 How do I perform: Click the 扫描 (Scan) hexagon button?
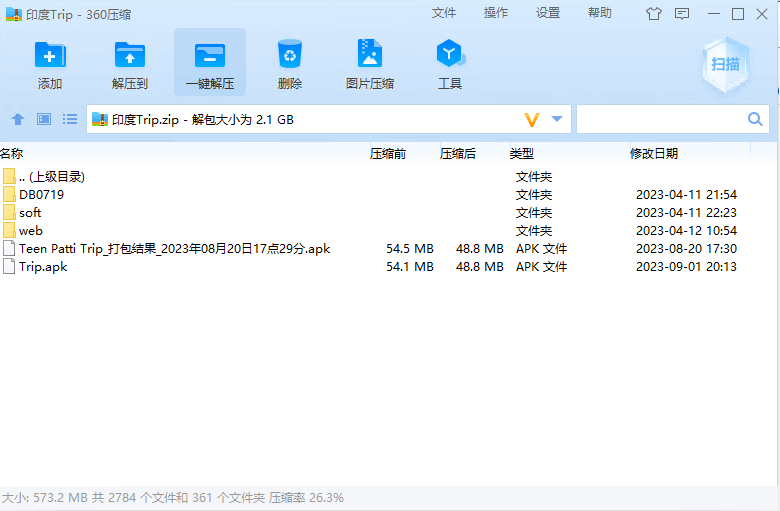(725, 64)
